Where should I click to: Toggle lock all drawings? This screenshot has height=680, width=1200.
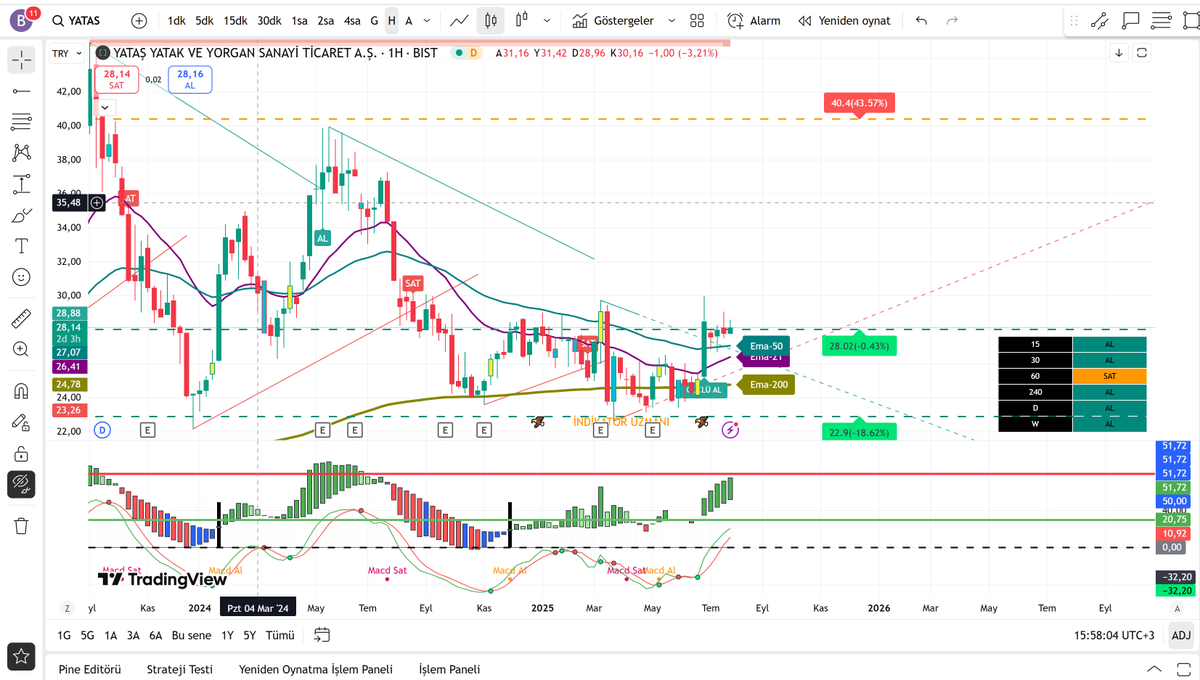coord(21,453)
